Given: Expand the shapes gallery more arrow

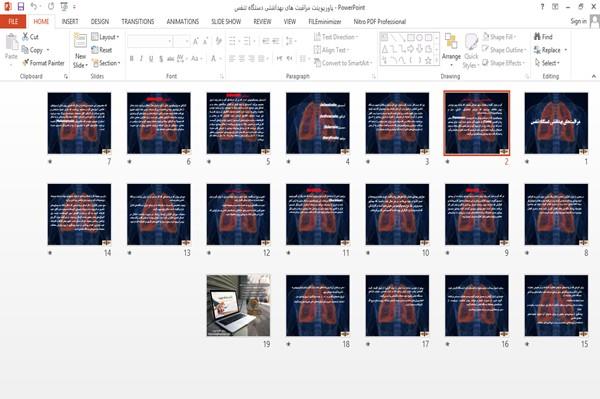Looking at the screenshot, I should 437,60.
